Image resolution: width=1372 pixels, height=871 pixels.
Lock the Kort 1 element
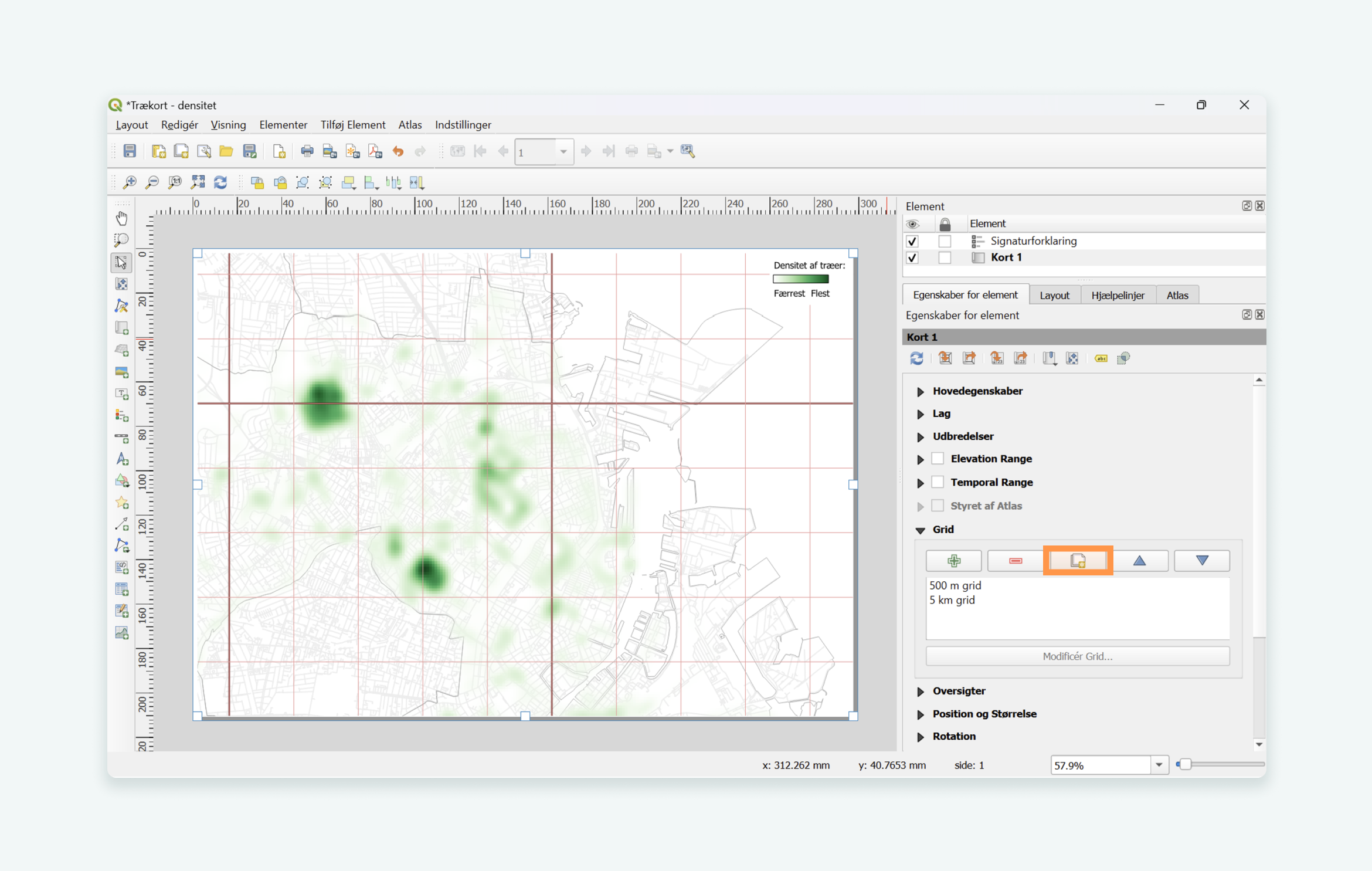tap(945, 257)
